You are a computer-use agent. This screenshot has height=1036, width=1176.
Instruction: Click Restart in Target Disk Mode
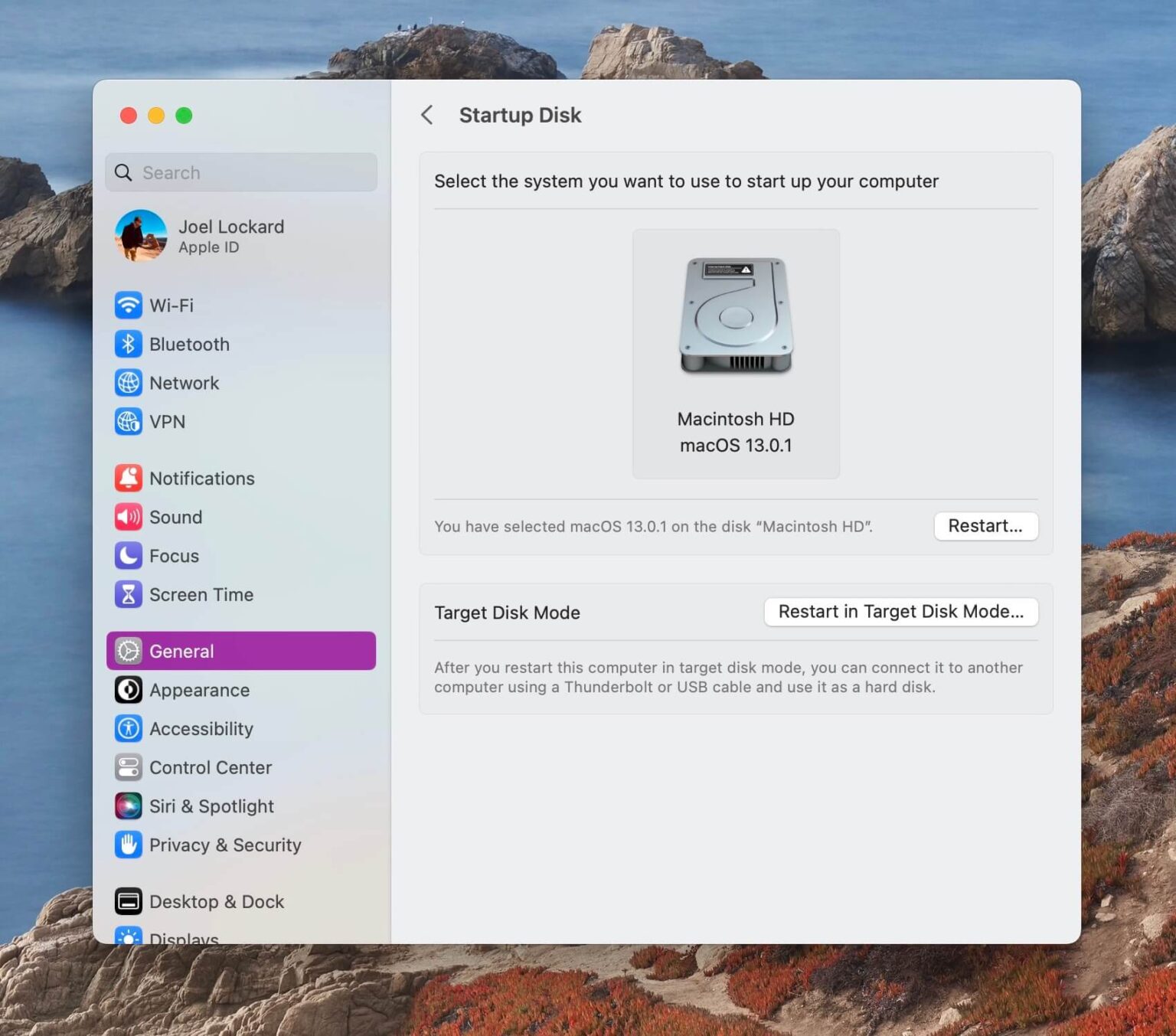(x=900, y=612)
